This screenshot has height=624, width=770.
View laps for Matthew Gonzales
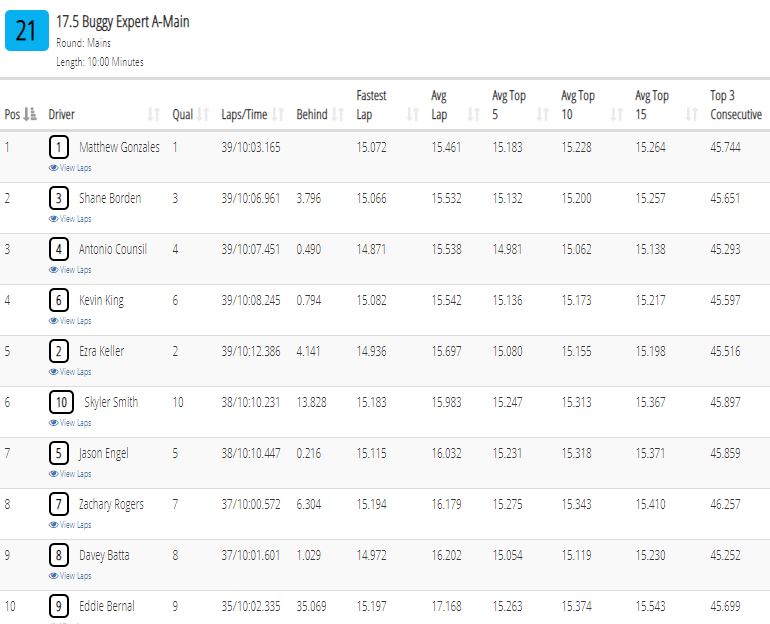pos(70,168)
